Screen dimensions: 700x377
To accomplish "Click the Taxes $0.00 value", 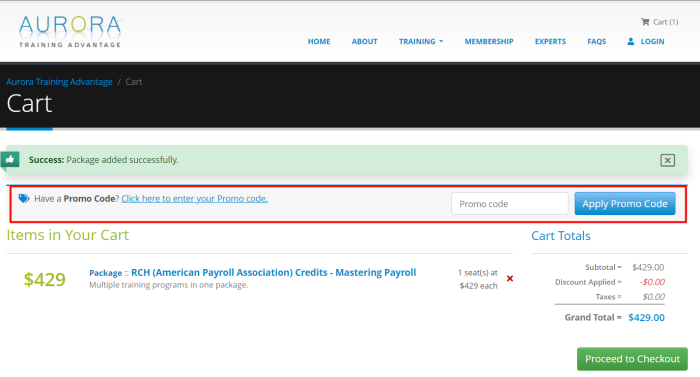I will (x=654, y=297).
